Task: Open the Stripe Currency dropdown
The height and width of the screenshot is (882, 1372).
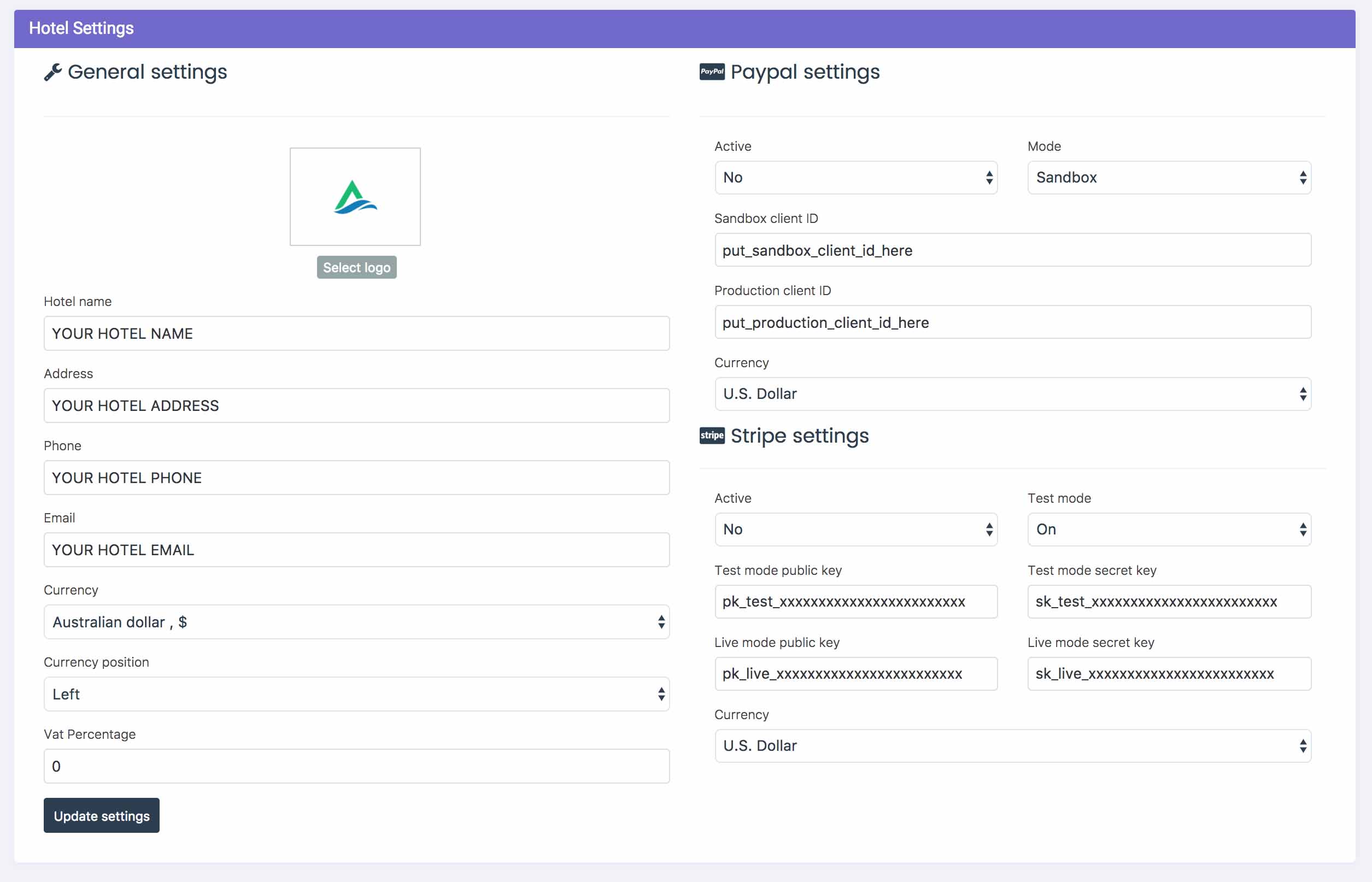Action: coord(1012,746)
